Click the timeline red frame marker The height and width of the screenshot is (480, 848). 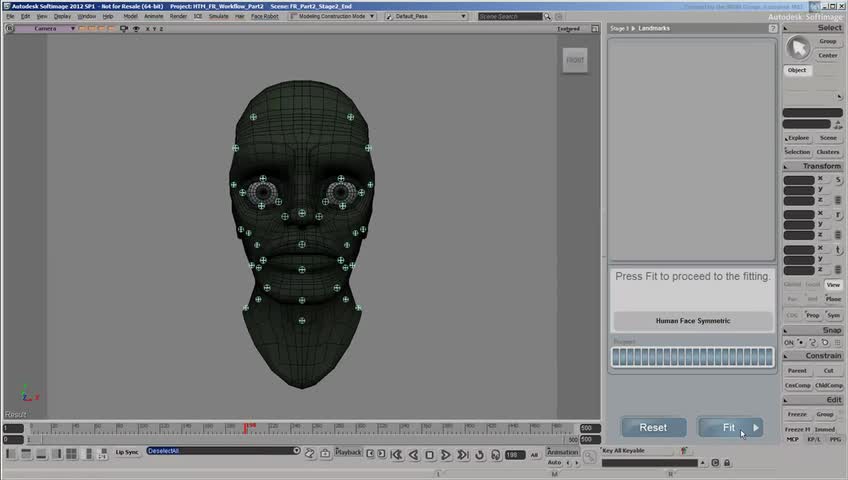(246, 428)
